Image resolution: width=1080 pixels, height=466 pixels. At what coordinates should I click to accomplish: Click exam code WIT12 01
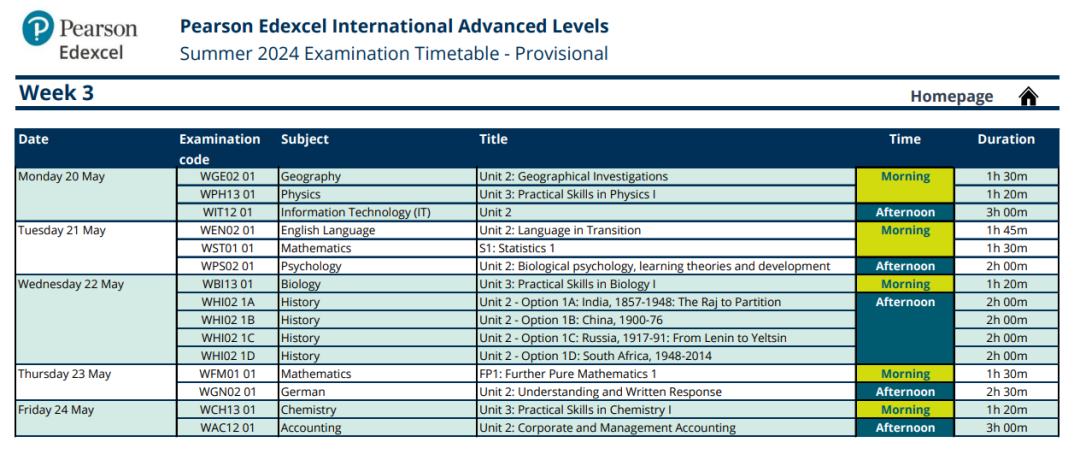pyautogui.click(x=227, y=212)
